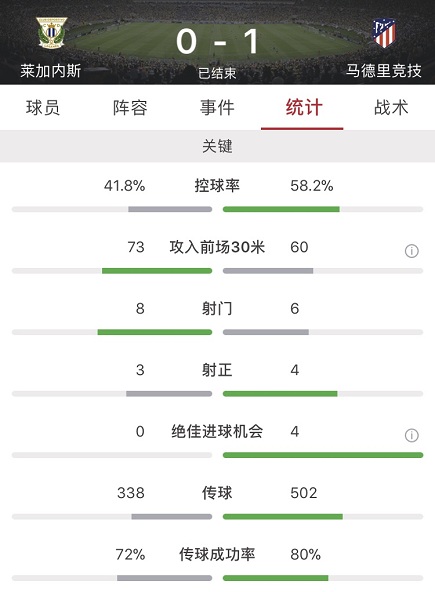
Task: Tap the green 58.2% possession bar
Action: 281,209
